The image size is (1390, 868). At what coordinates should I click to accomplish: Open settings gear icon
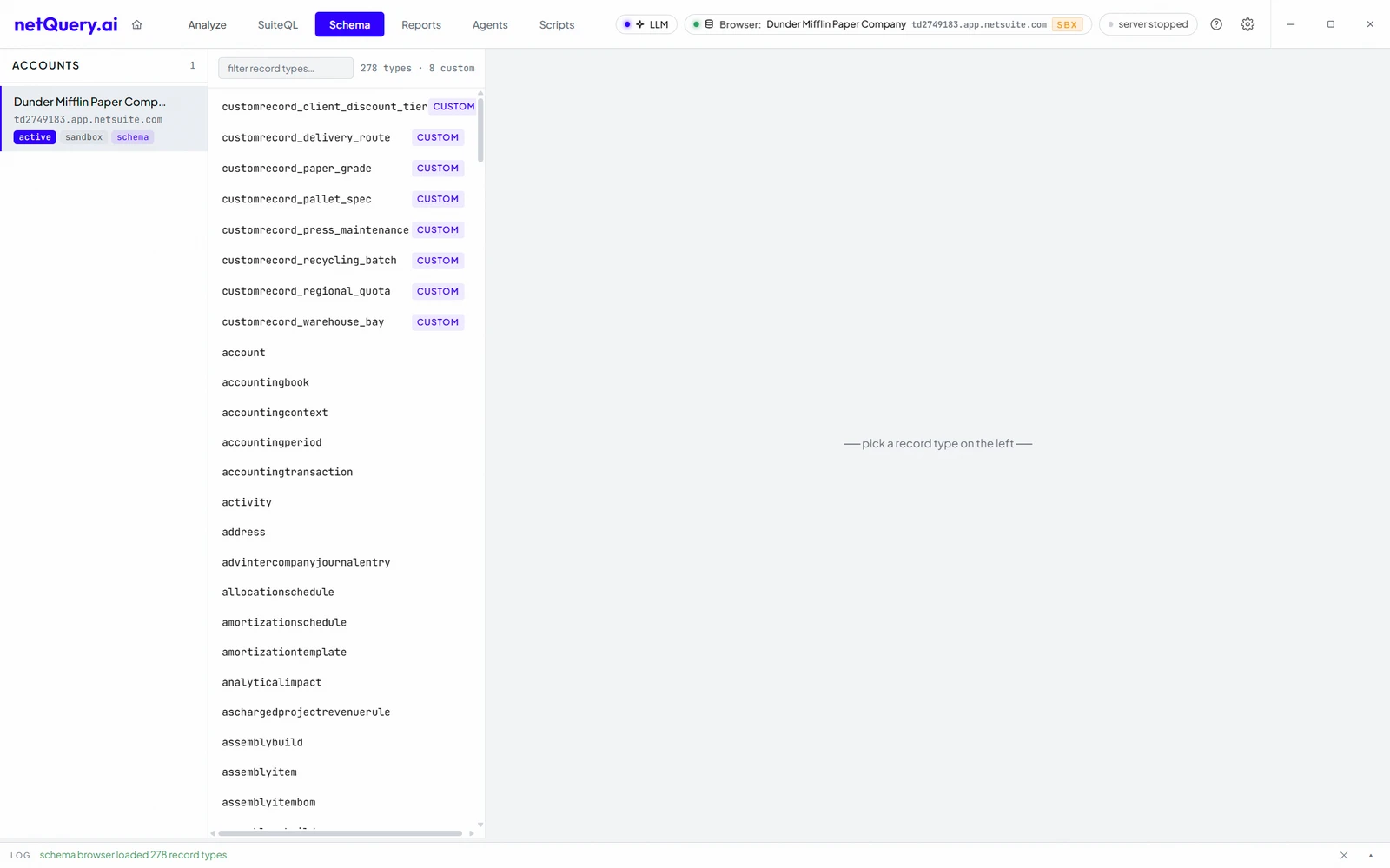[1248, 24]
